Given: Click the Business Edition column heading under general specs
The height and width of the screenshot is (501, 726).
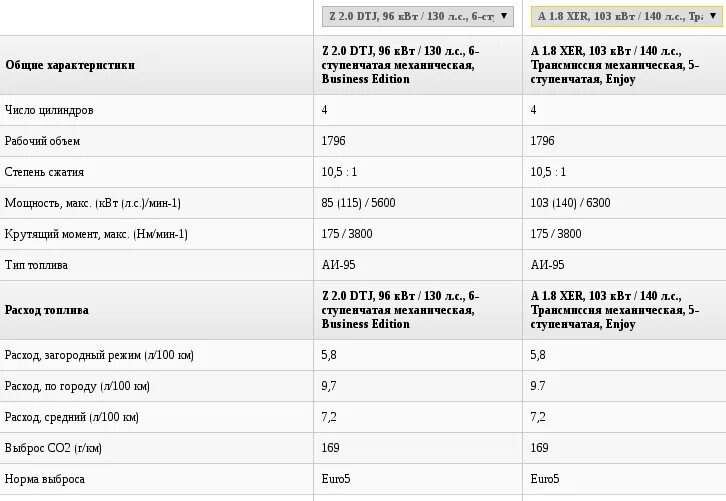Looking at the screenshot, I should coord(400,65).
